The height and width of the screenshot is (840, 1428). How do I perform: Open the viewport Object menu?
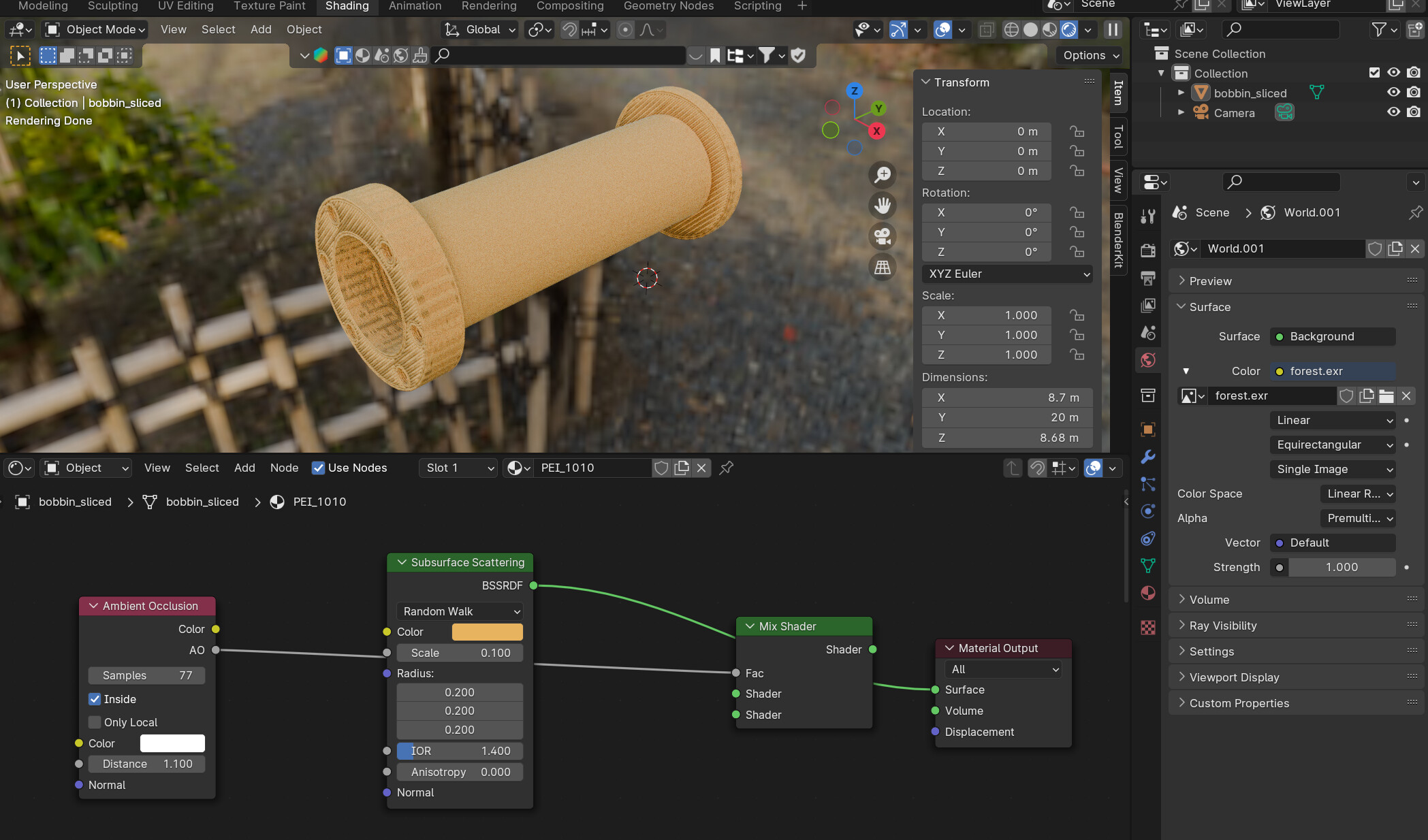tap(304, 29)
